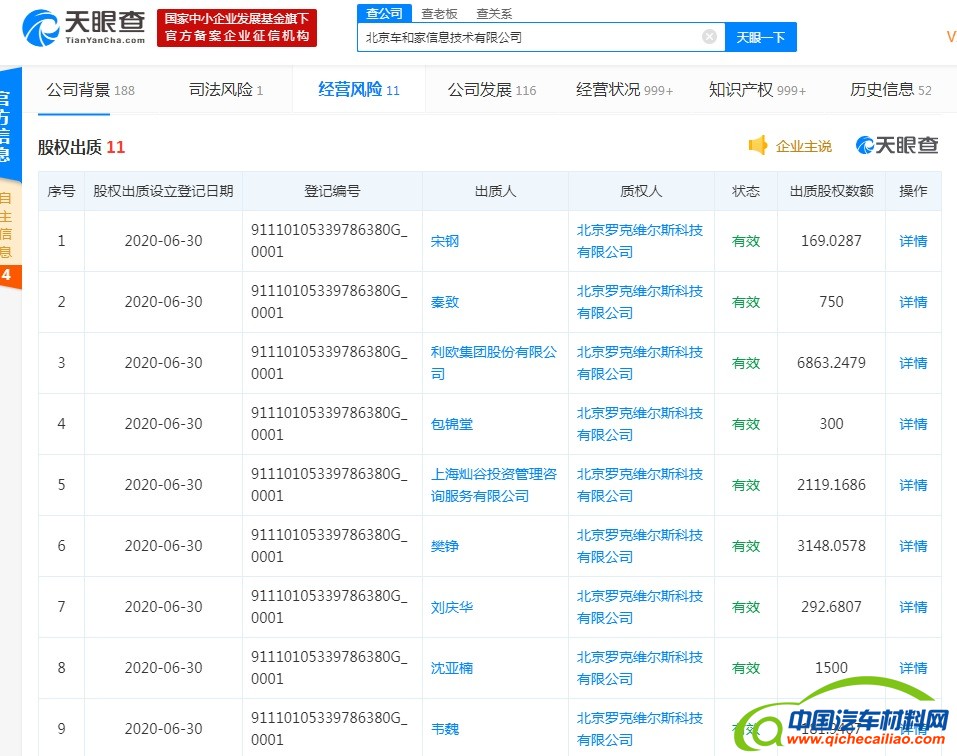This screenshot has width=957, height=756.
Task: Open the 司法风险 tab
Action: point(226,90)
